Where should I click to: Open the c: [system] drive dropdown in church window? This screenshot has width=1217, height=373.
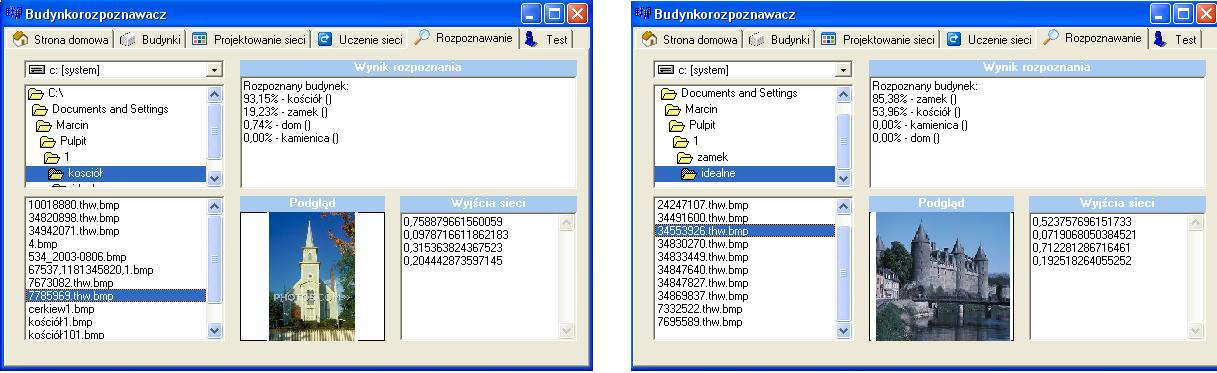point(214,70)
